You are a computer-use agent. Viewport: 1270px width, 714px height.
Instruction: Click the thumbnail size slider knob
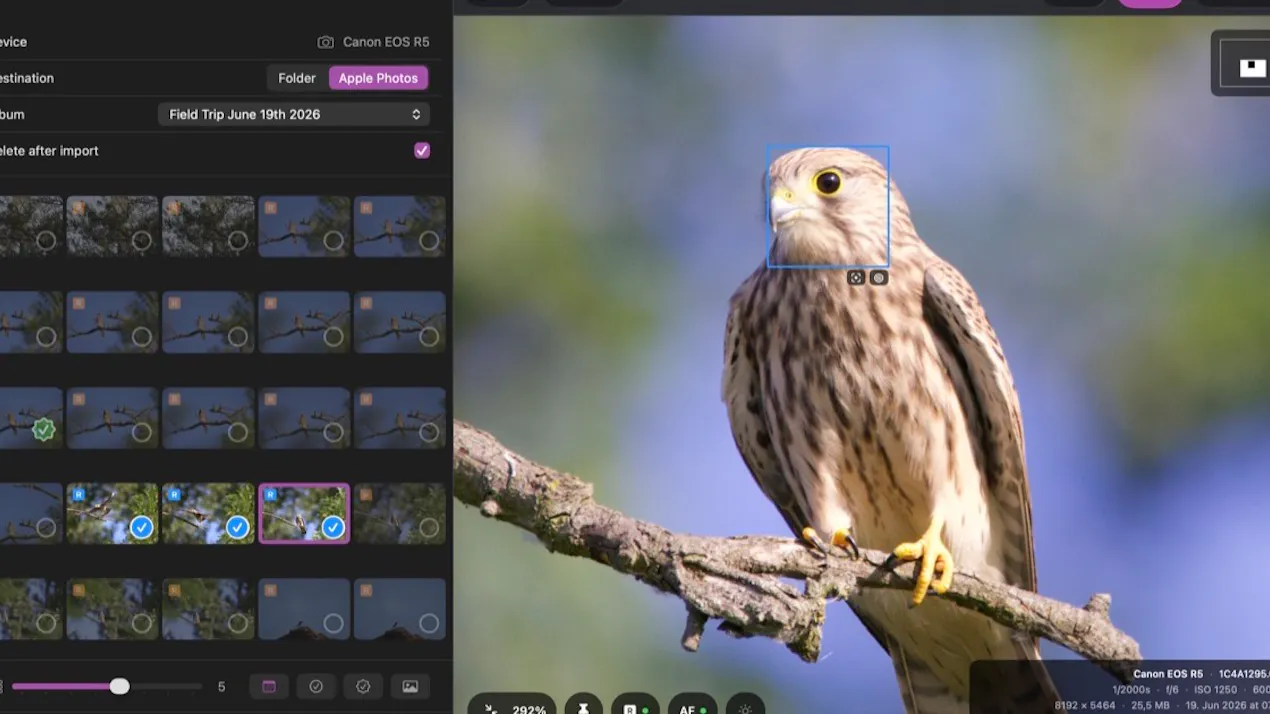(119, 686)
